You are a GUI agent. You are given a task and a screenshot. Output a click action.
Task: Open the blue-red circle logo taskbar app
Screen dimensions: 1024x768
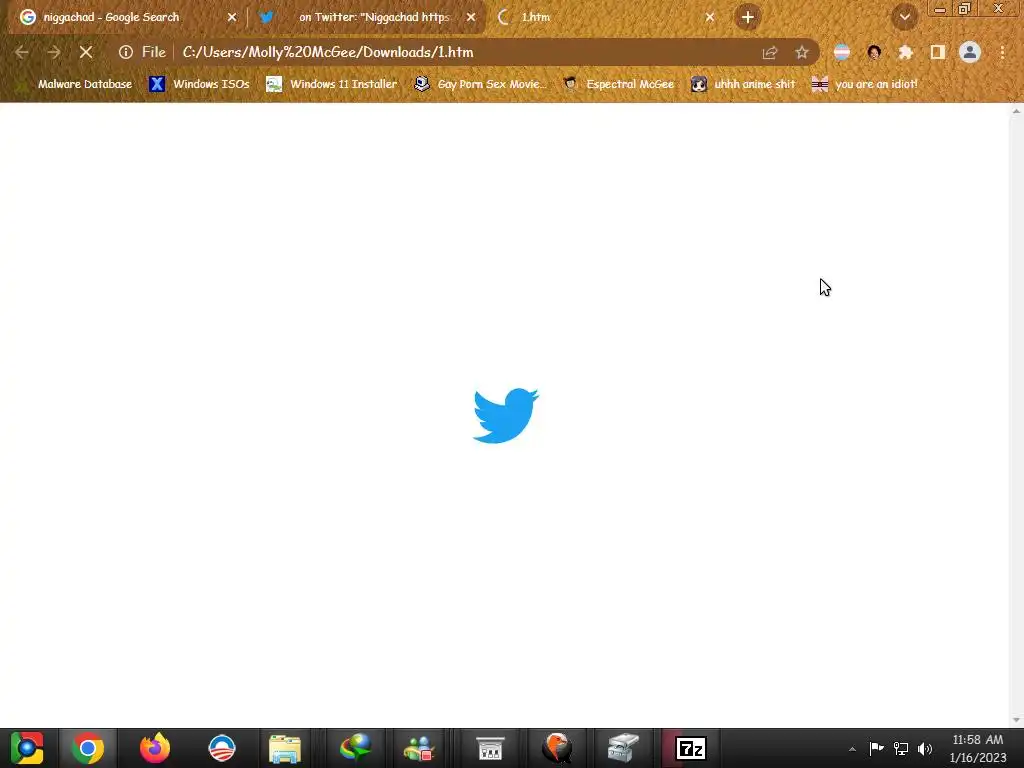[222, 748]
